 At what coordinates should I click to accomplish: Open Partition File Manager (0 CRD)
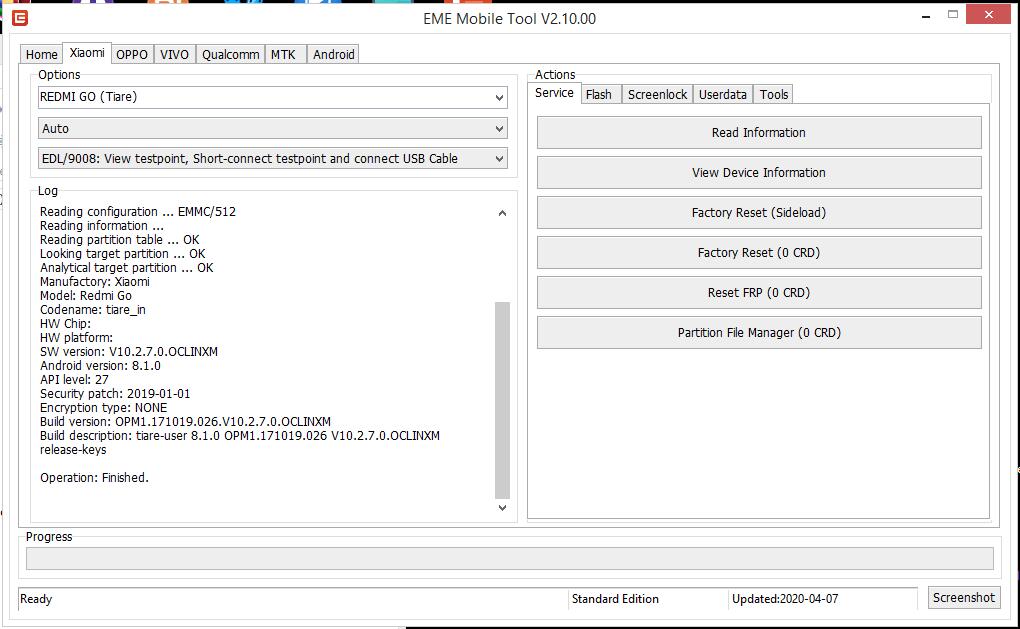[x=759, y=333]
